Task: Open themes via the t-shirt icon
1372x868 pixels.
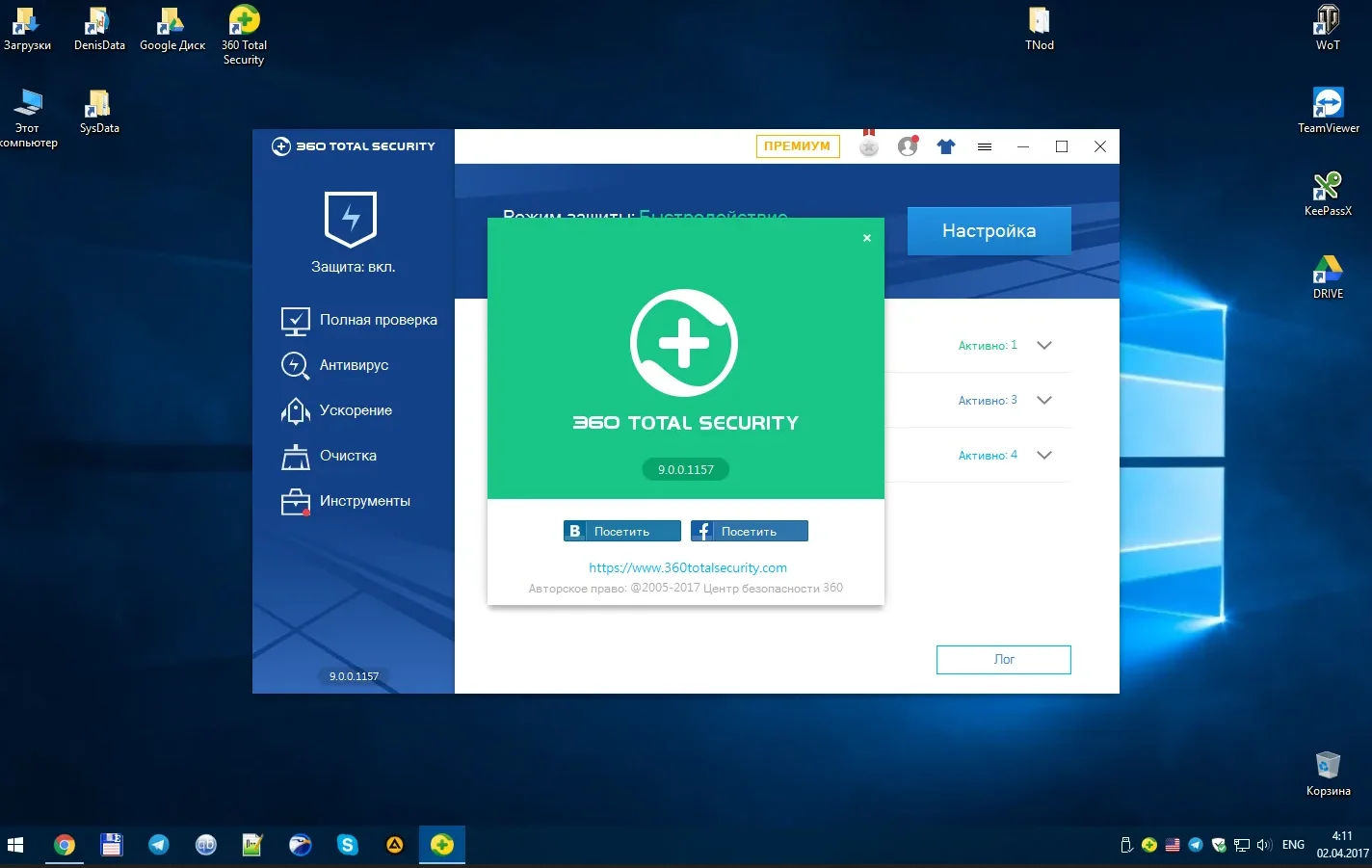Action: pyautogui.click(x=946, y=146)
